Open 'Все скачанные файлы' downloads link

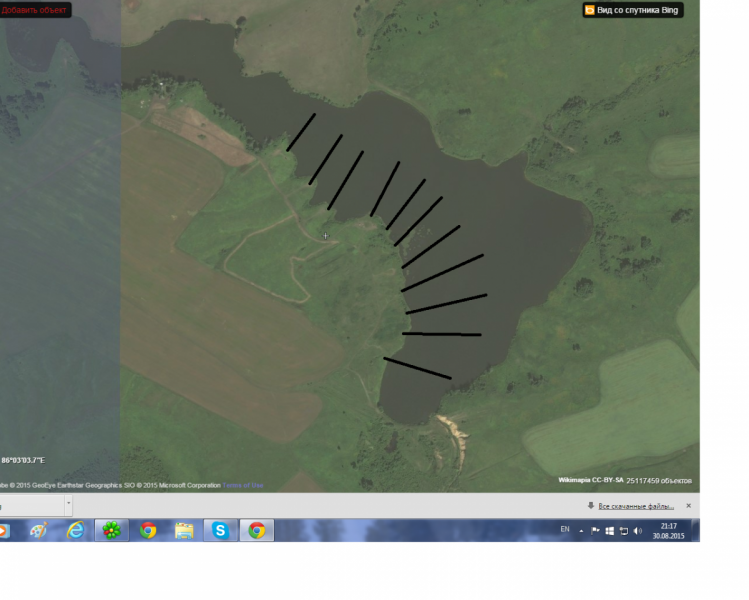point(636,506)
